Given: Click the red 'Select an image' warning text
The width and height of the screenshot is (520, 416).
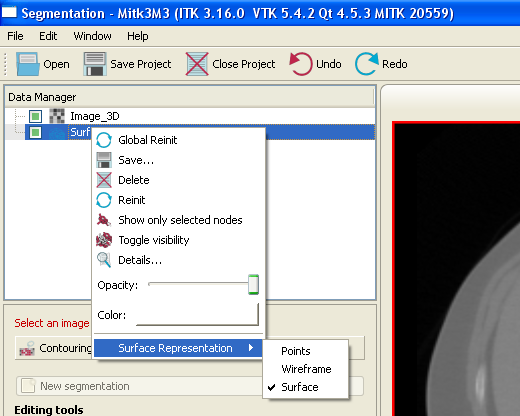Looking at the screenshot, I should coord(52,323).
